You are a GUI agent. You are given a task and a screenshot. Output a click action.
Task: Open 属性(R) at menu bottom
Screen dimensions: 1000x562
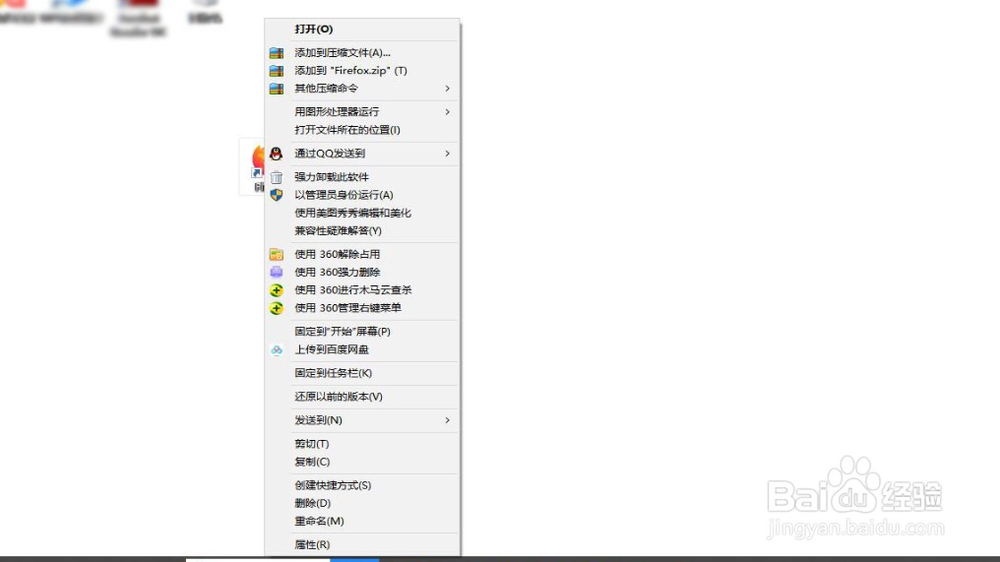(362, 545)
